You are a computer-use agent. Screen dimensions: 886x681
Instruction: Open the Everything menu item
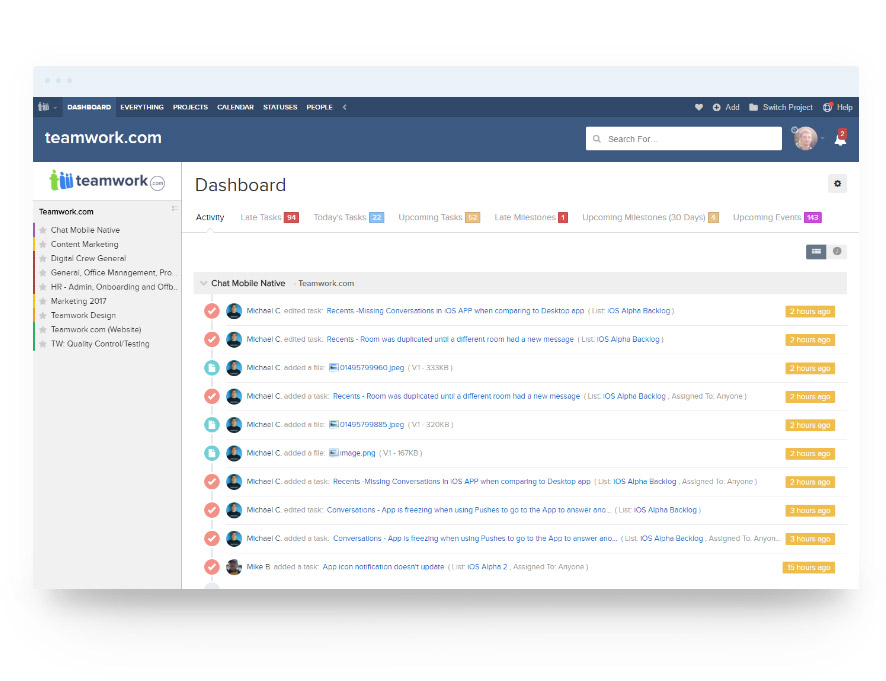click(x=142, y=107)
